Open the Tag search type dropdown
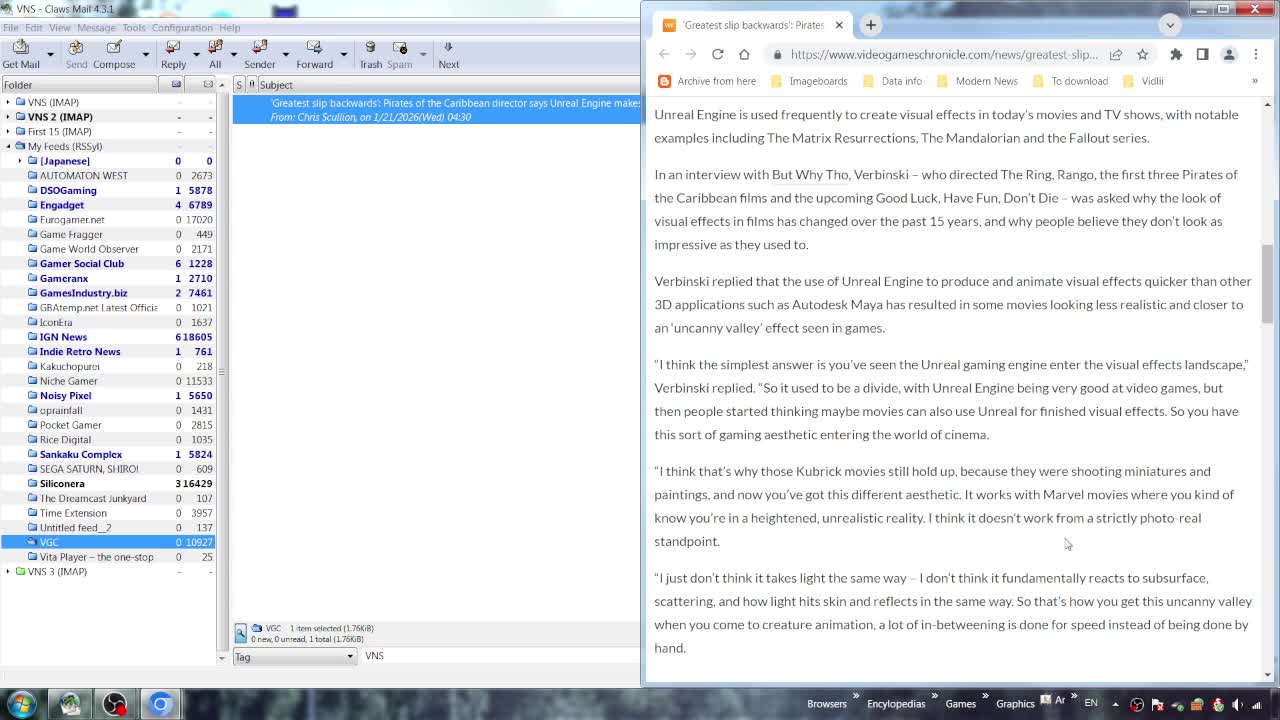Viewport: 1280px width, 720px height. pos(295,656)
